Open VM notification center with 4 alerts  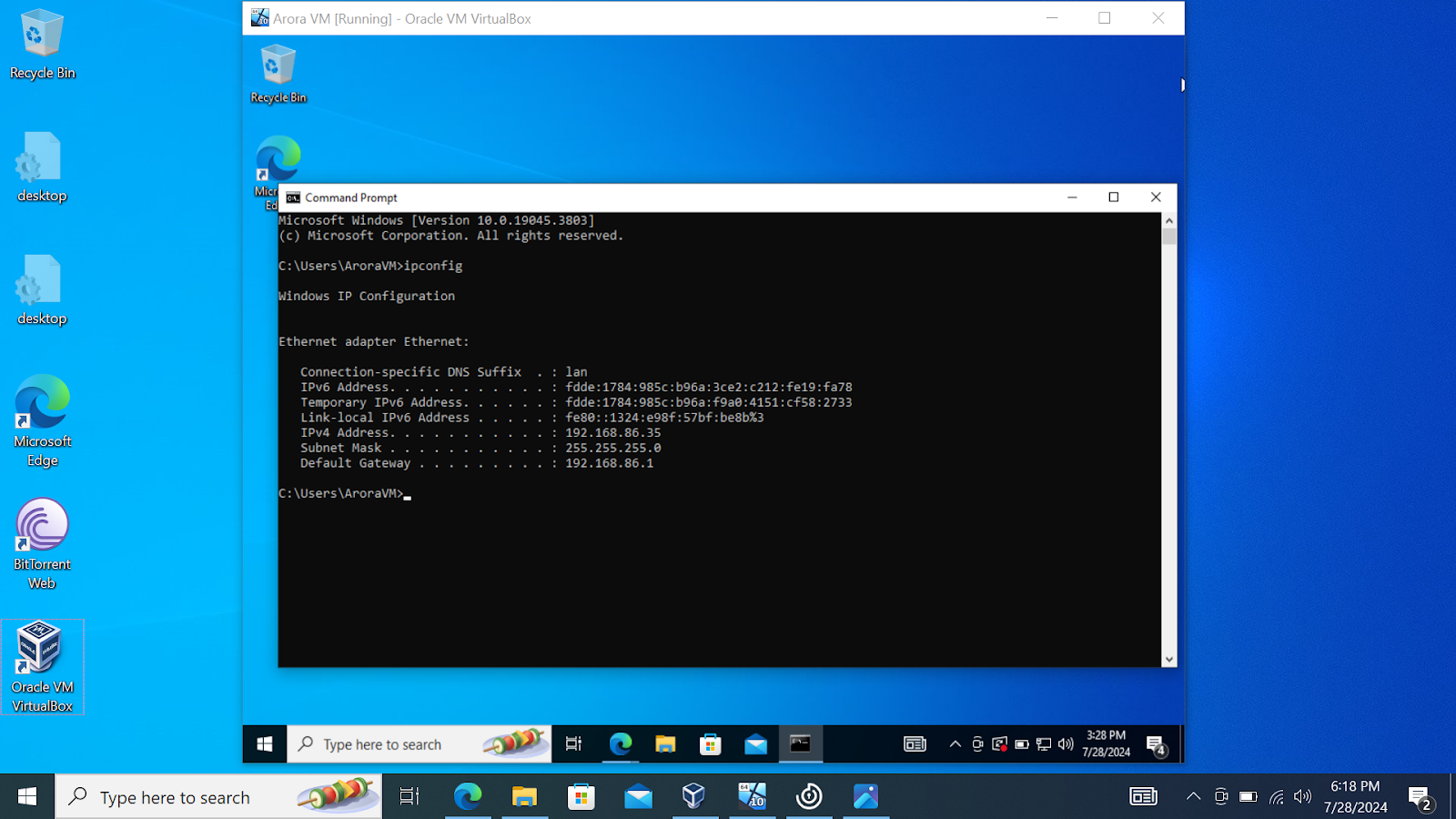coord(1157,745)
